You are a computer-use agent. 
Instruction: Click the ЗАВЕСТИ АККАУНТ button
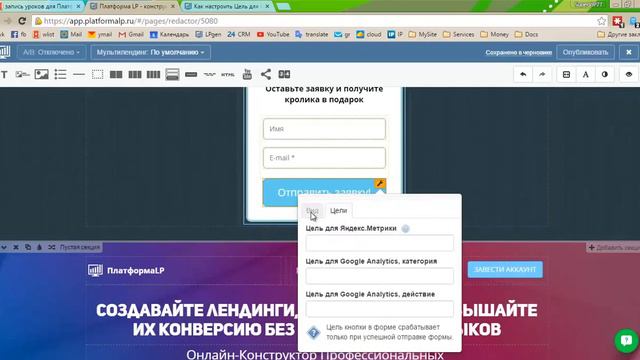[x=505, y=269]
